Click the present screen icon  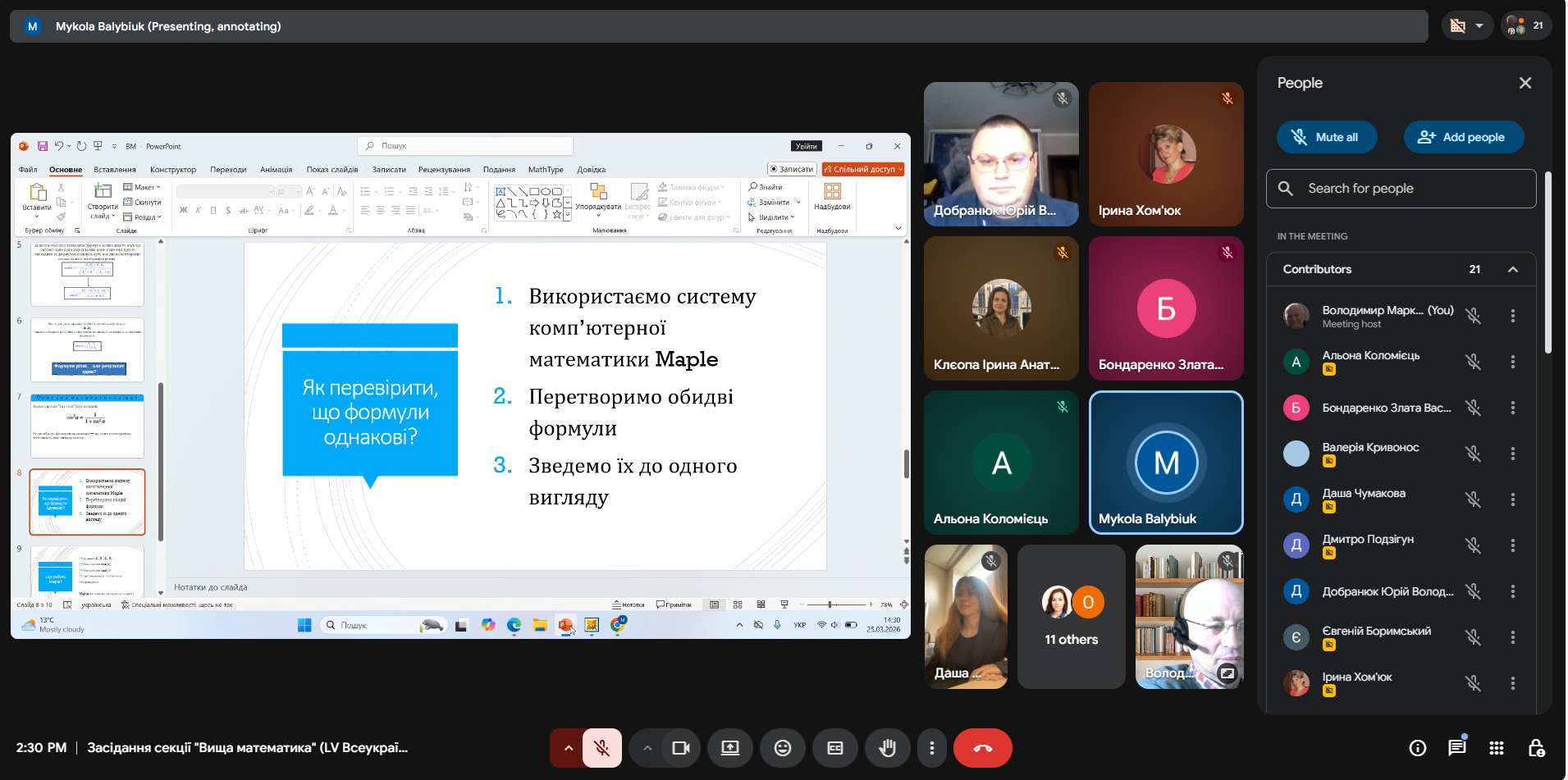pos(729,748)
